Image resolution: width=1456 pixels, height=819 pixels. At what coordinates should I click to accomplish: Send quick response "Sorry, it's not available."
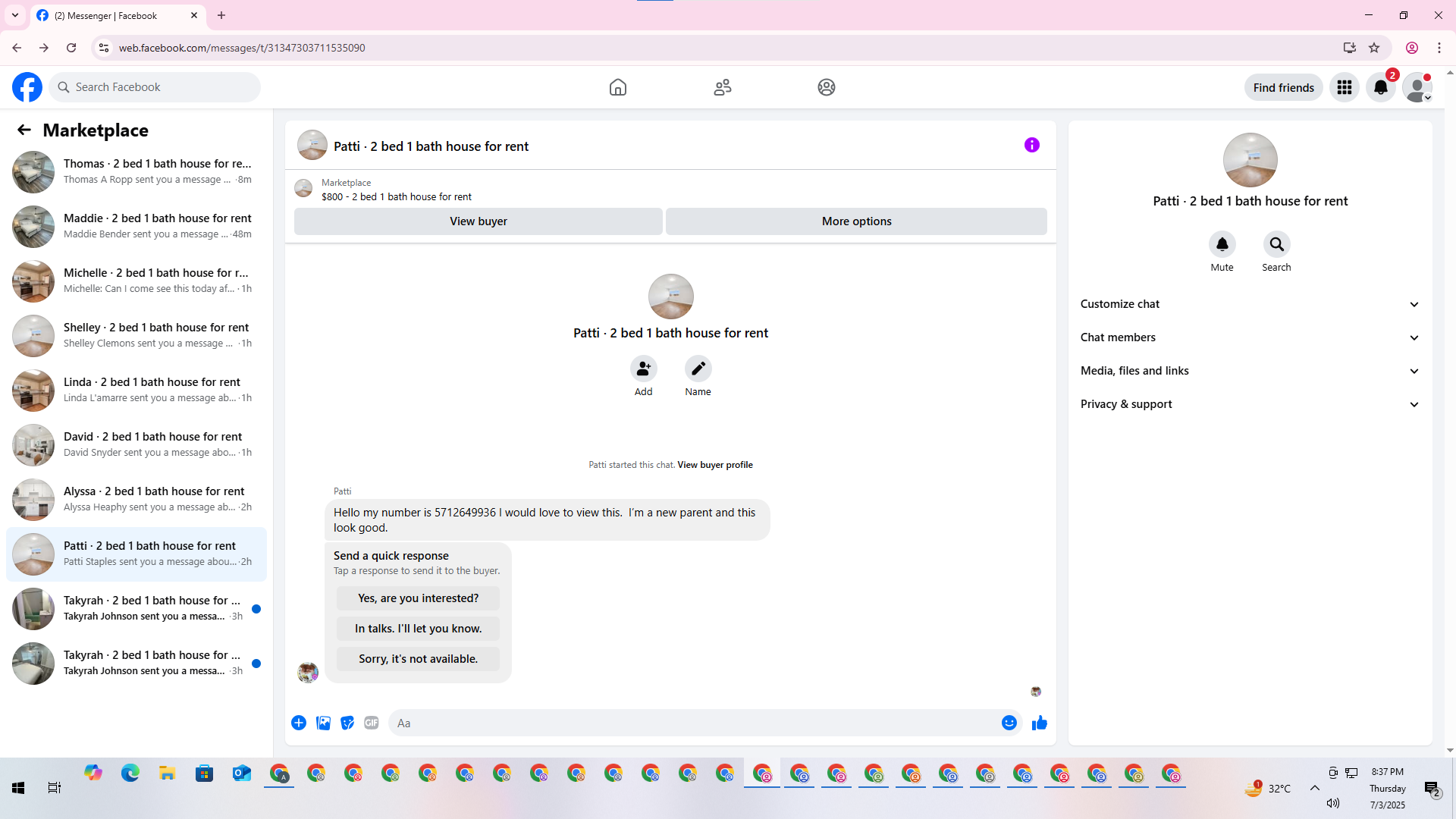(x=418, y=659)
